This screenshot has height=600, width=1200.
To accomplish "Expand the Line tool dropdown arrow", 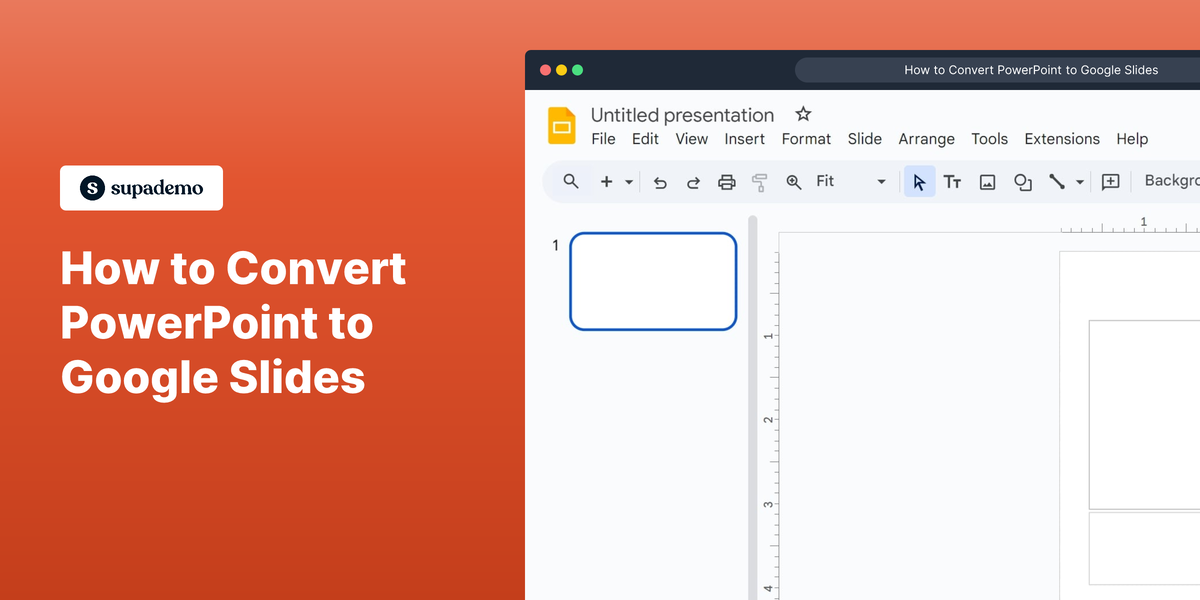I will [x=1080, y=182].
